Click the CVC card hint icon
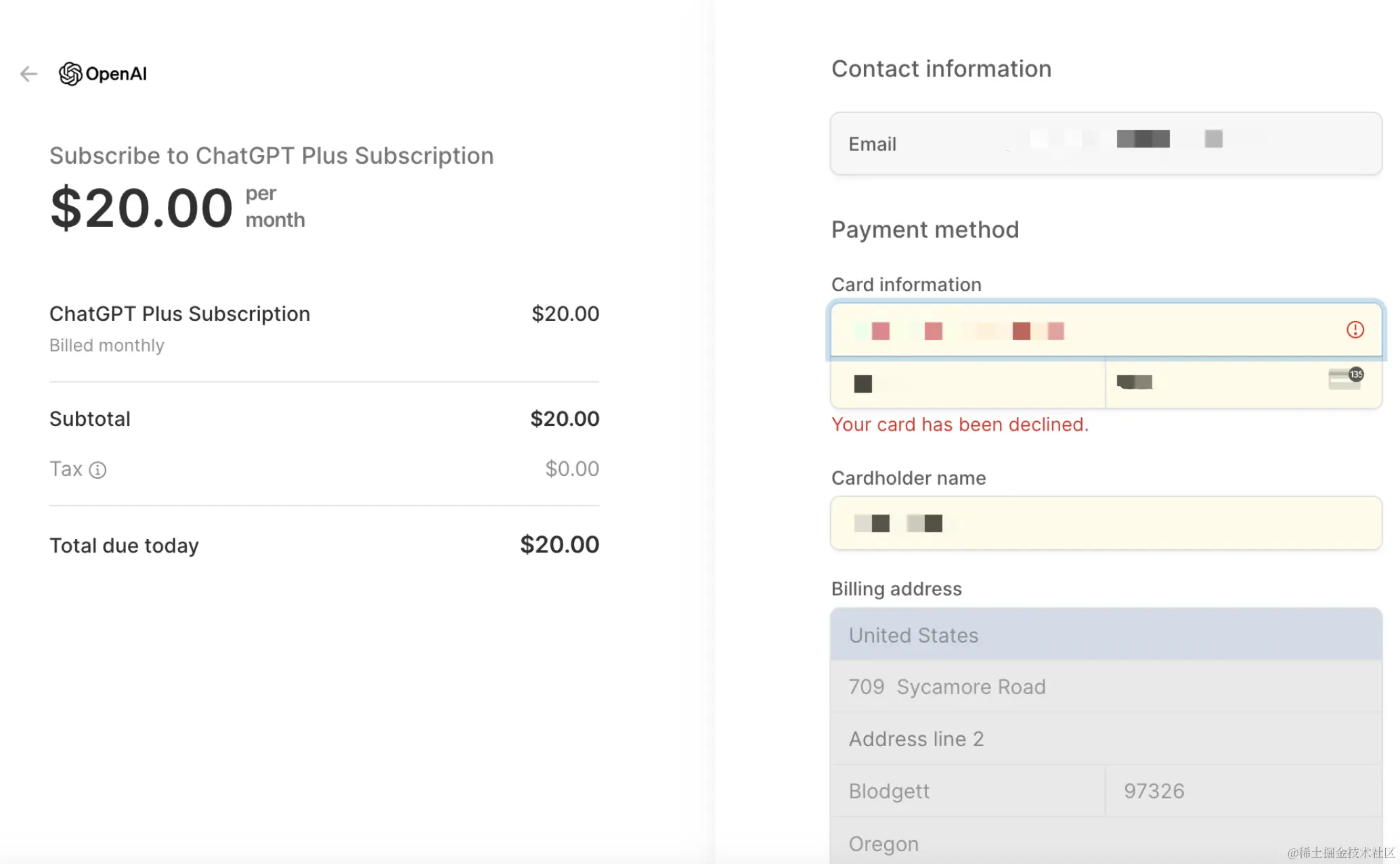Viewport: 1400px width, 864px height. click(x=1346, y=379)
